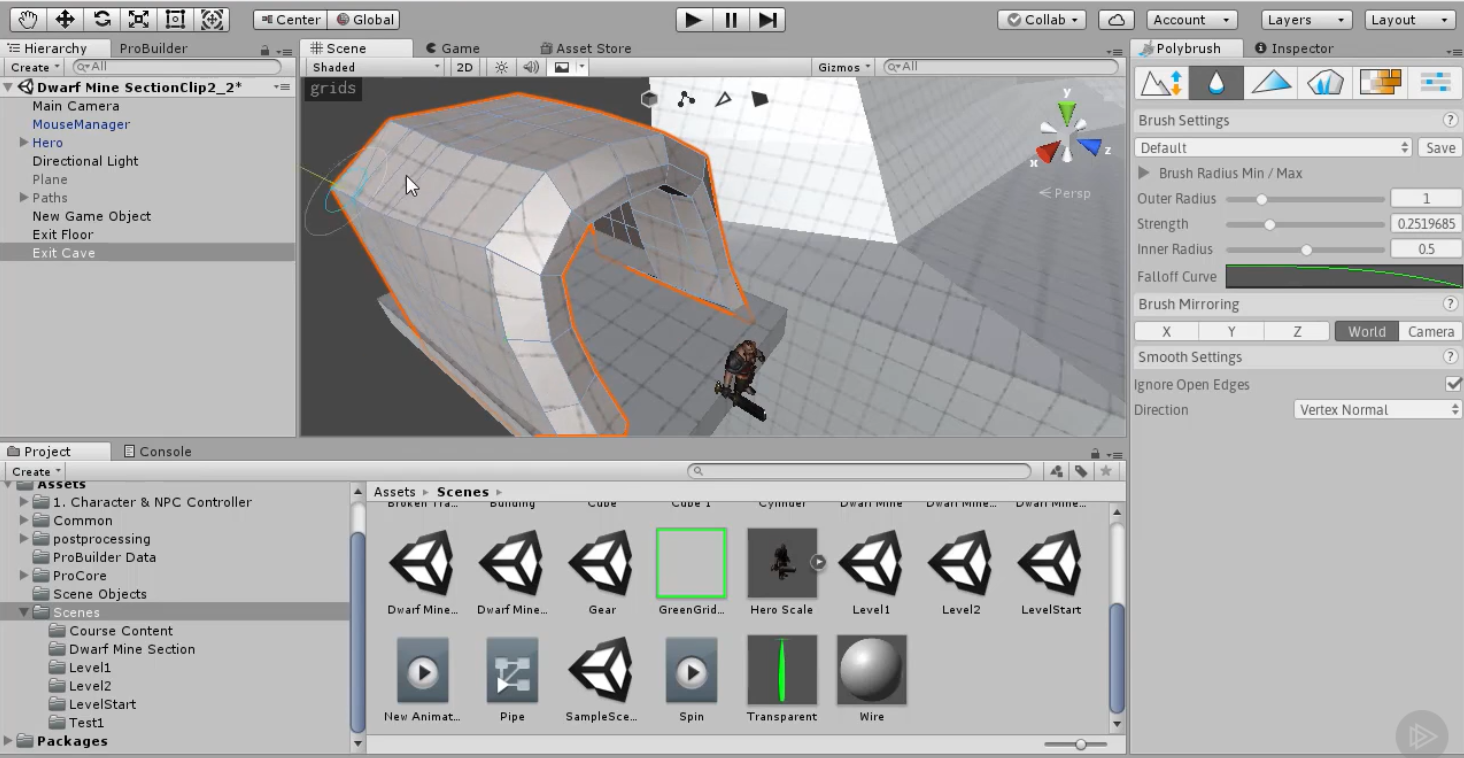
Task: Select Polybrush prefab scatter mode icon
Action: tap(1325, 83)
